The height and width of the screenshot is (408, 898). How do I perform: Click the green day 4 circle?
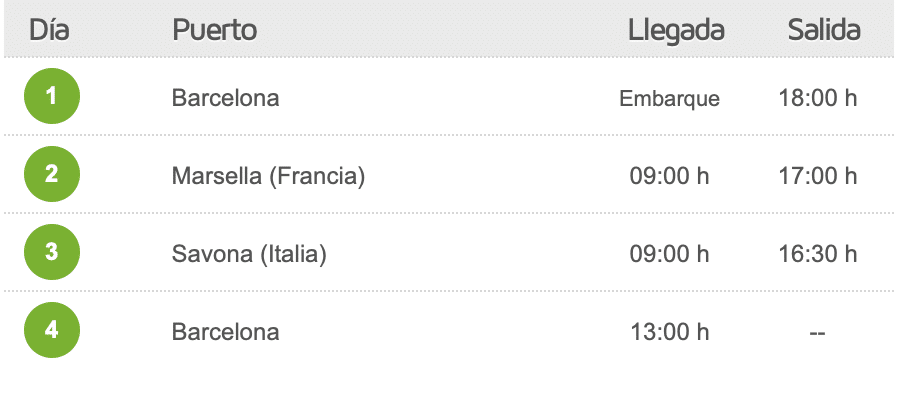click(x=52, y=330)
